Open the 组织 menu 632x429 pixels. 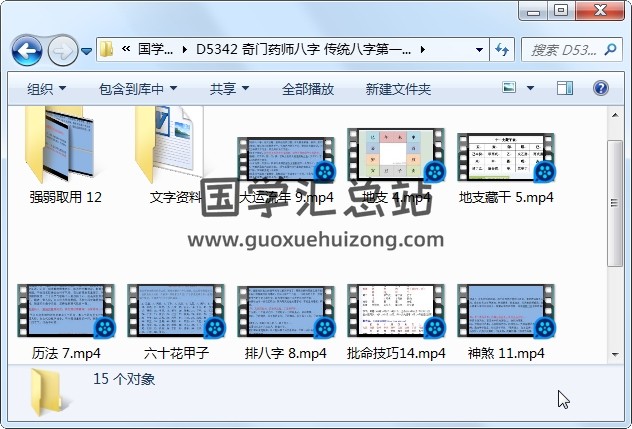coord(46,89)
